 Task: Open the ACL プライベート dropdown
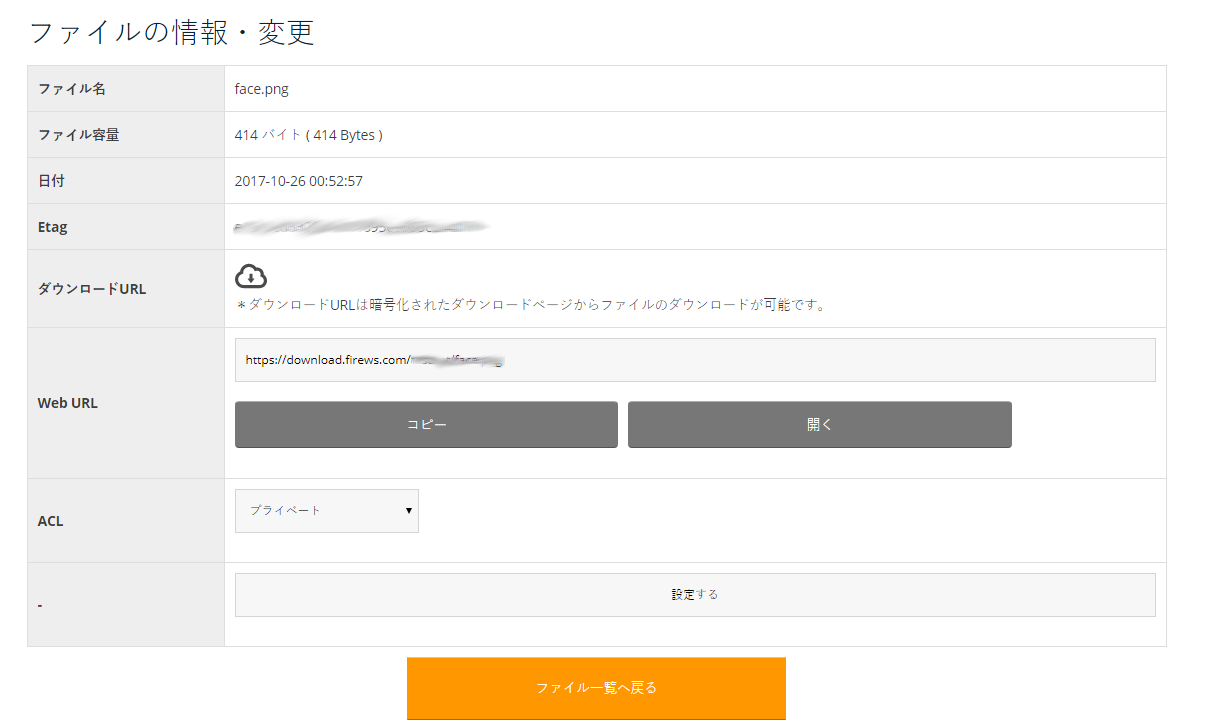click(327, 511)
